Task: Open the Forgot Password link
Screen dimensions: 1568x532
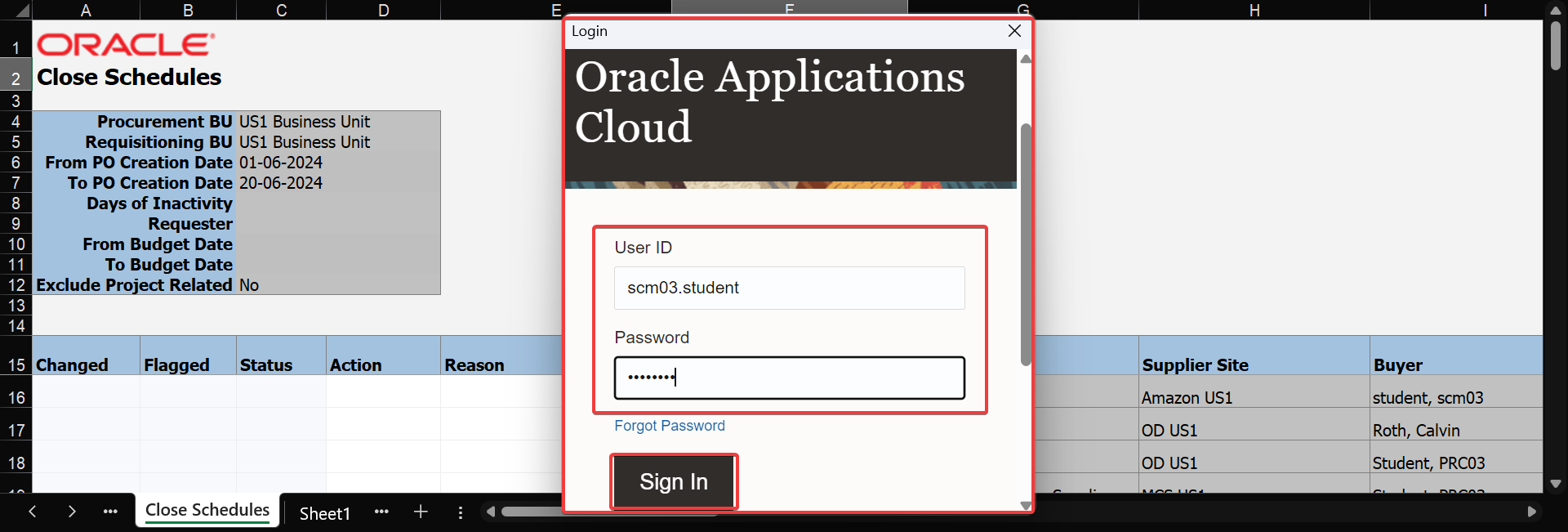Action: (x=670, y=426)
